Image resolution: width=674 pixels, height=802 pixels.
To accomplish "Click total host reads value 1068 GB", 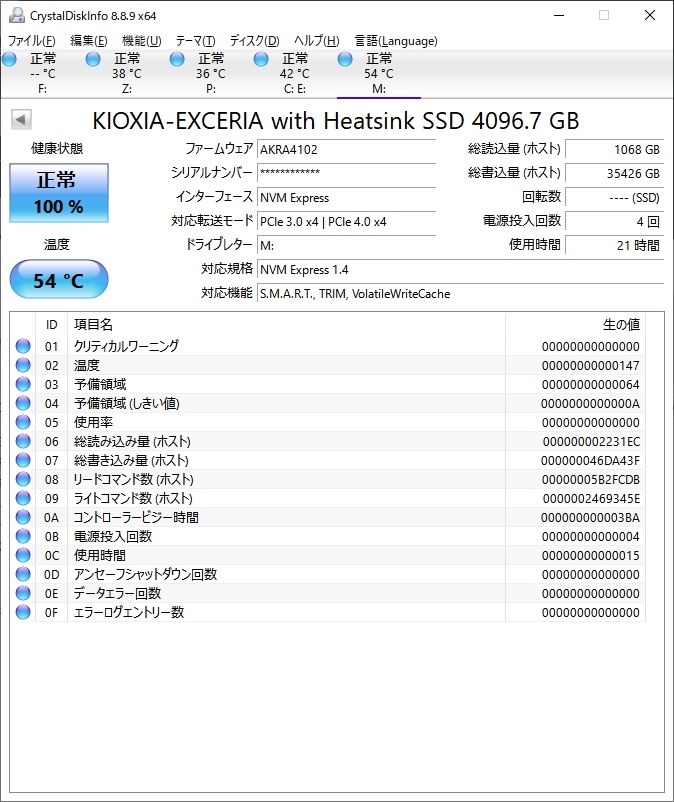I will click(x=615, y=149).
